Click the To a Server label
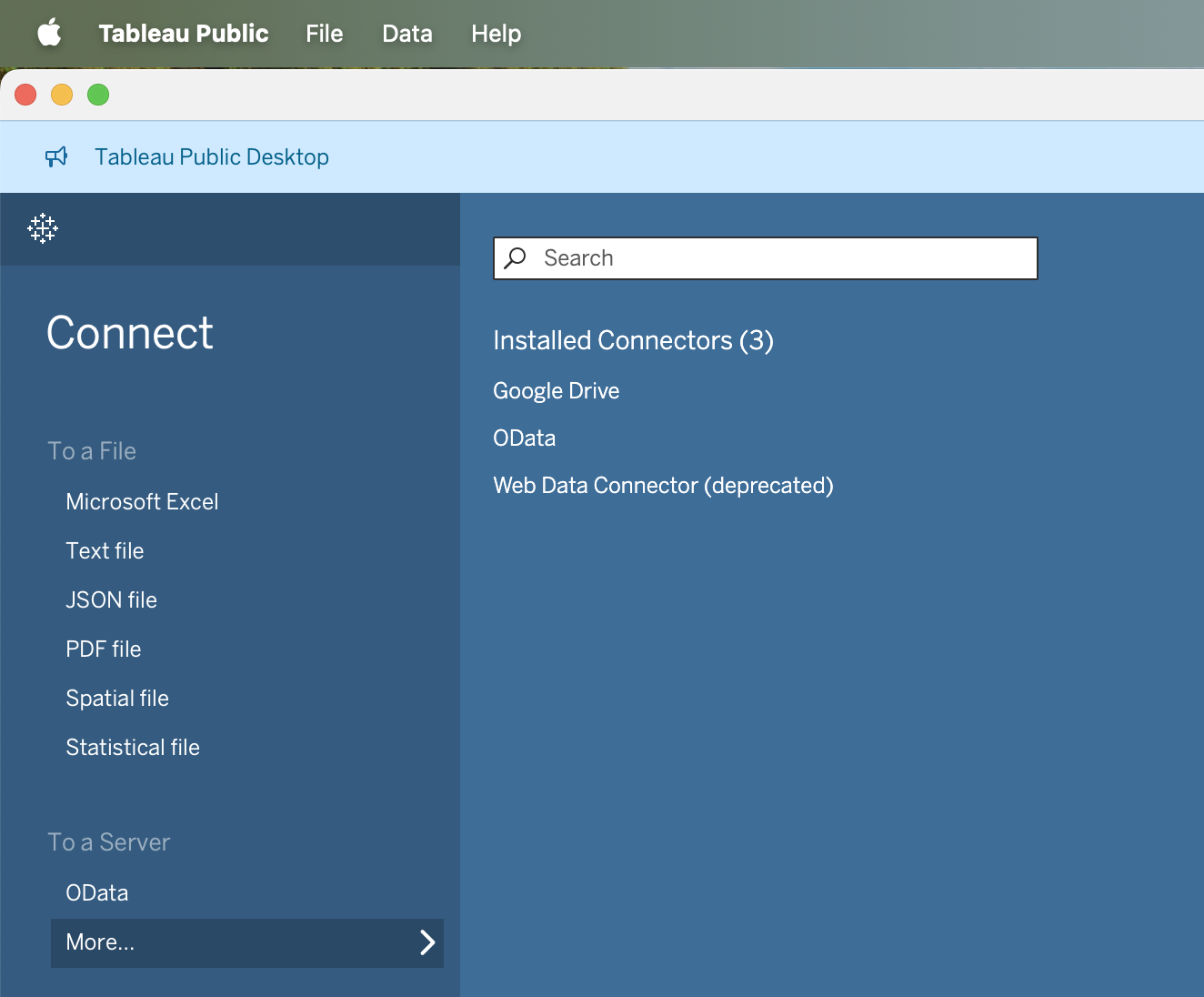The width and height of the screenshot is (1204, 997). point(109,842)
